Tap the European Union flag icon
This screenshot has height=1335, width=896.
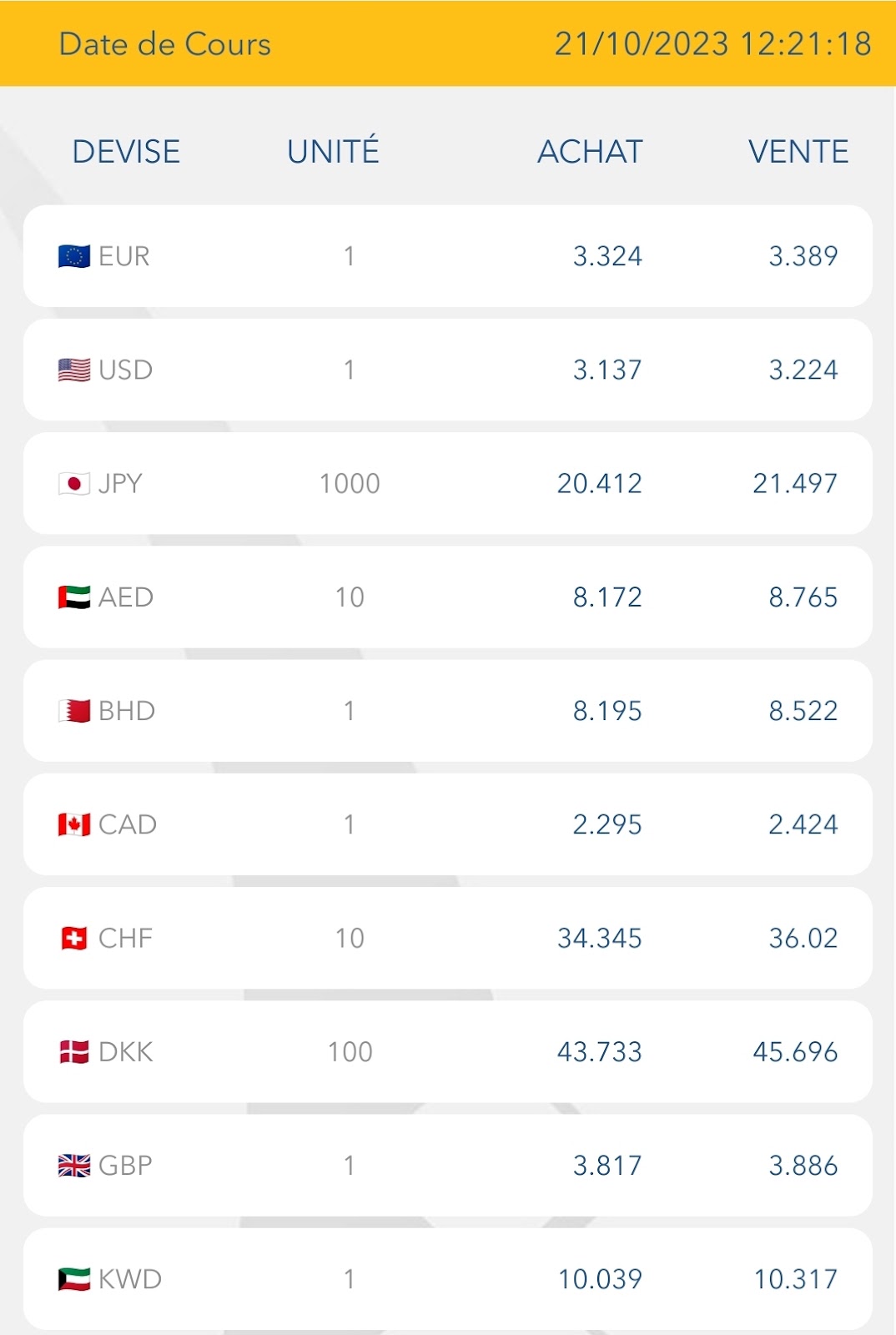click(x=74, y=256)
